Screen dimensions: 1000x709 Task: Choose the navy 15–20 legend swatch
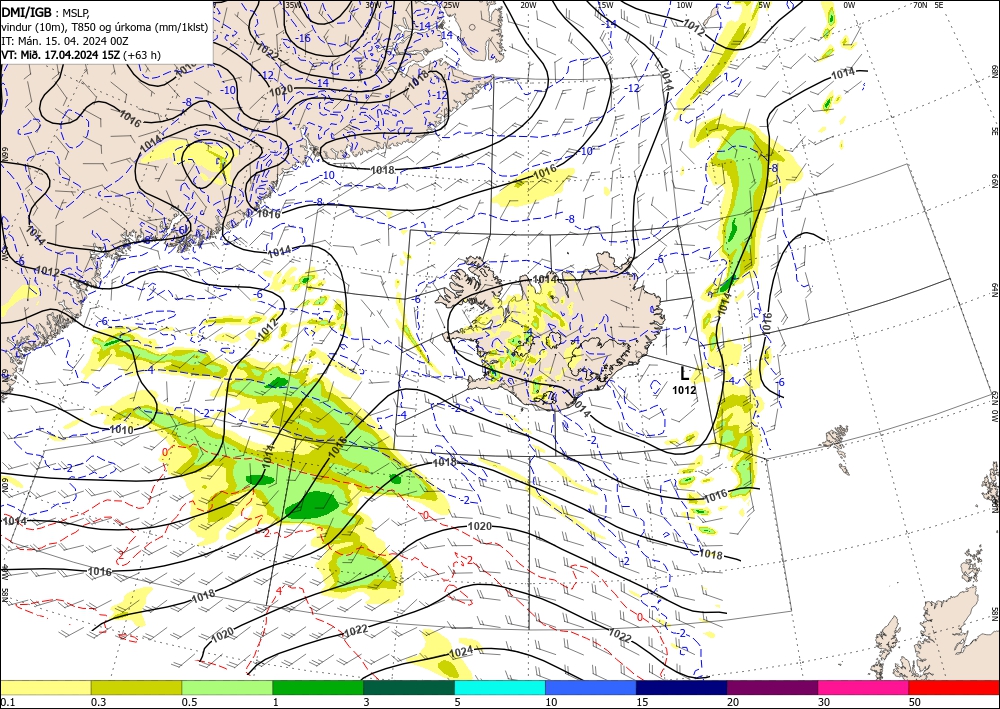tap(681, 687)
